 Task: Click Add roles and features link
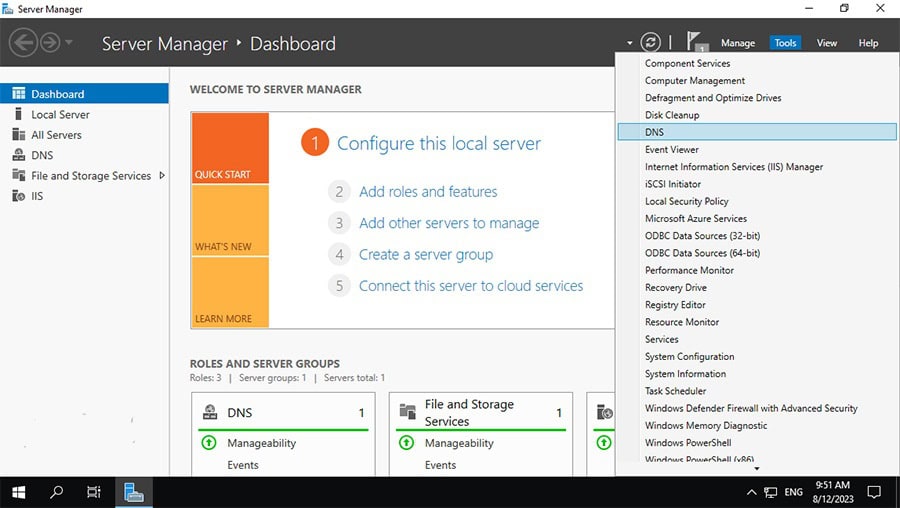pyautogui.click(x=428, y=192)
